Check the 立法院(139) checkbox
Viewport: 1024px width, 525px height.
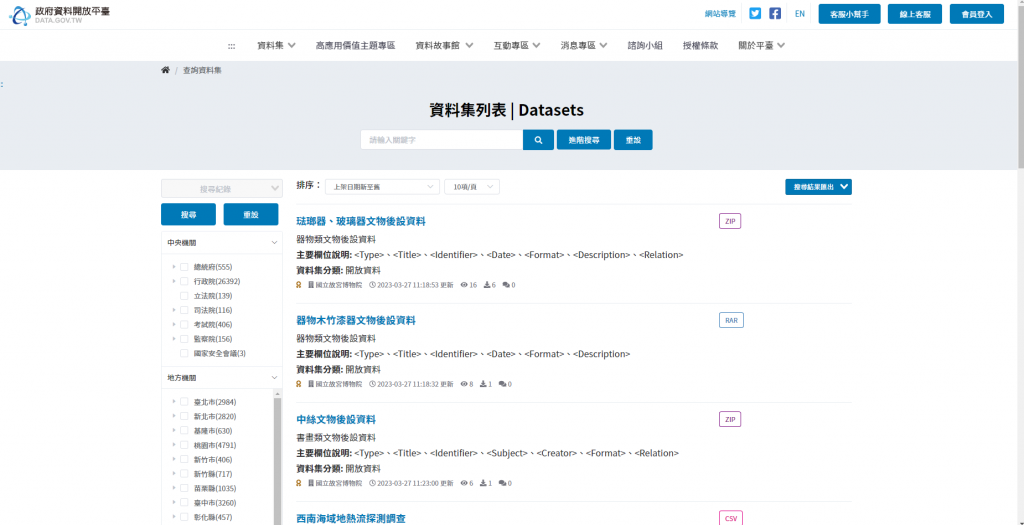184,296
